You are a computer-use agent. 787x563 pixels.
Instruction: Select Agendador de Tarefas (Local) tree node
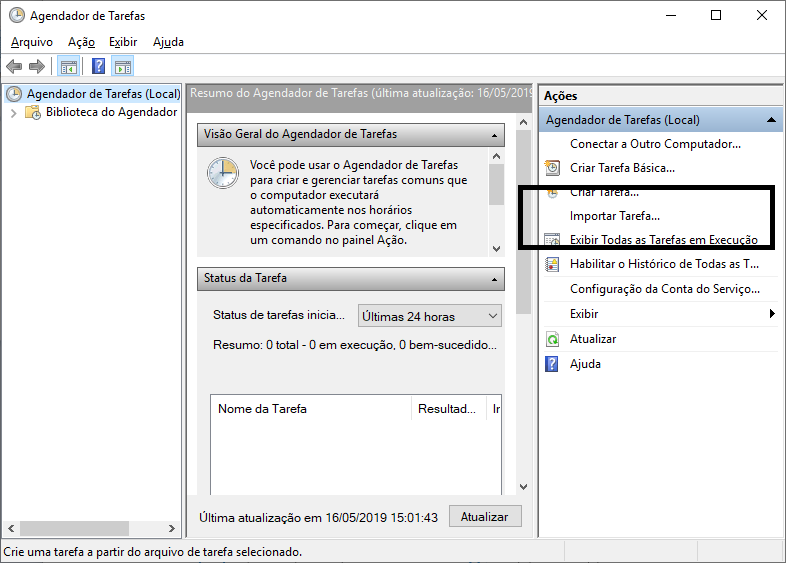click(103, 94)
